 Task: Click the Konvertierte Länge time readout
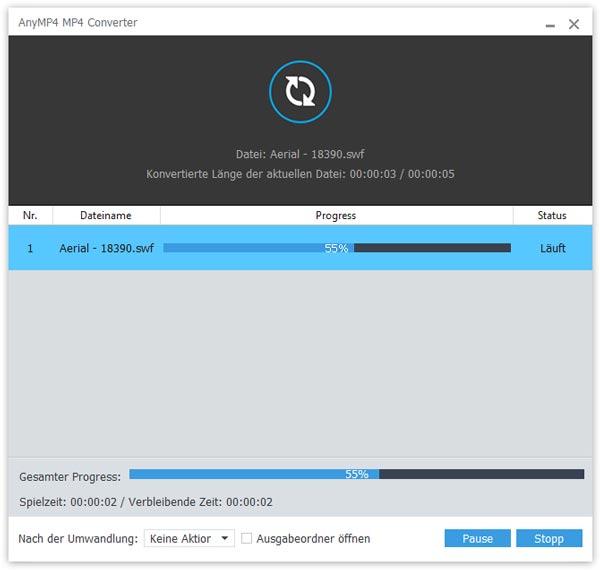[x=300, y=174]
